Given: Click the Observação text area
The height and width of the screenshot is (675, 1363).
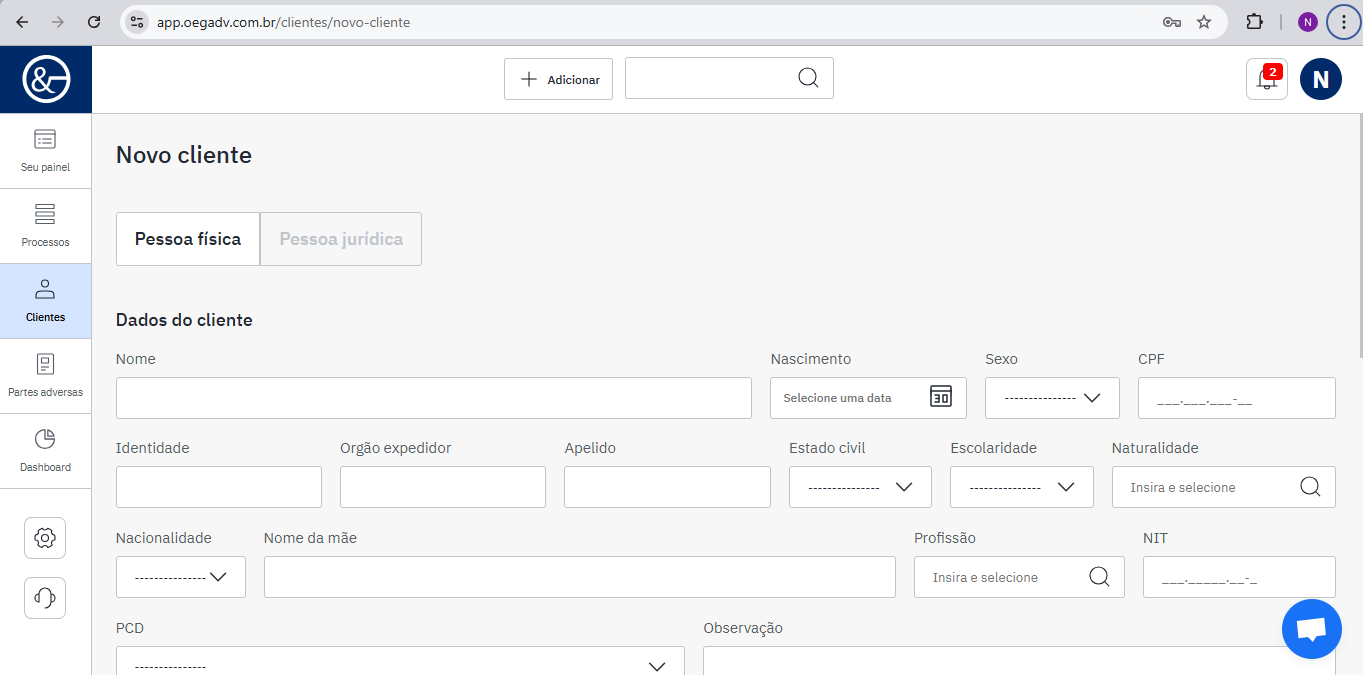Looking at the screenshot, I should pos(1019,661).
